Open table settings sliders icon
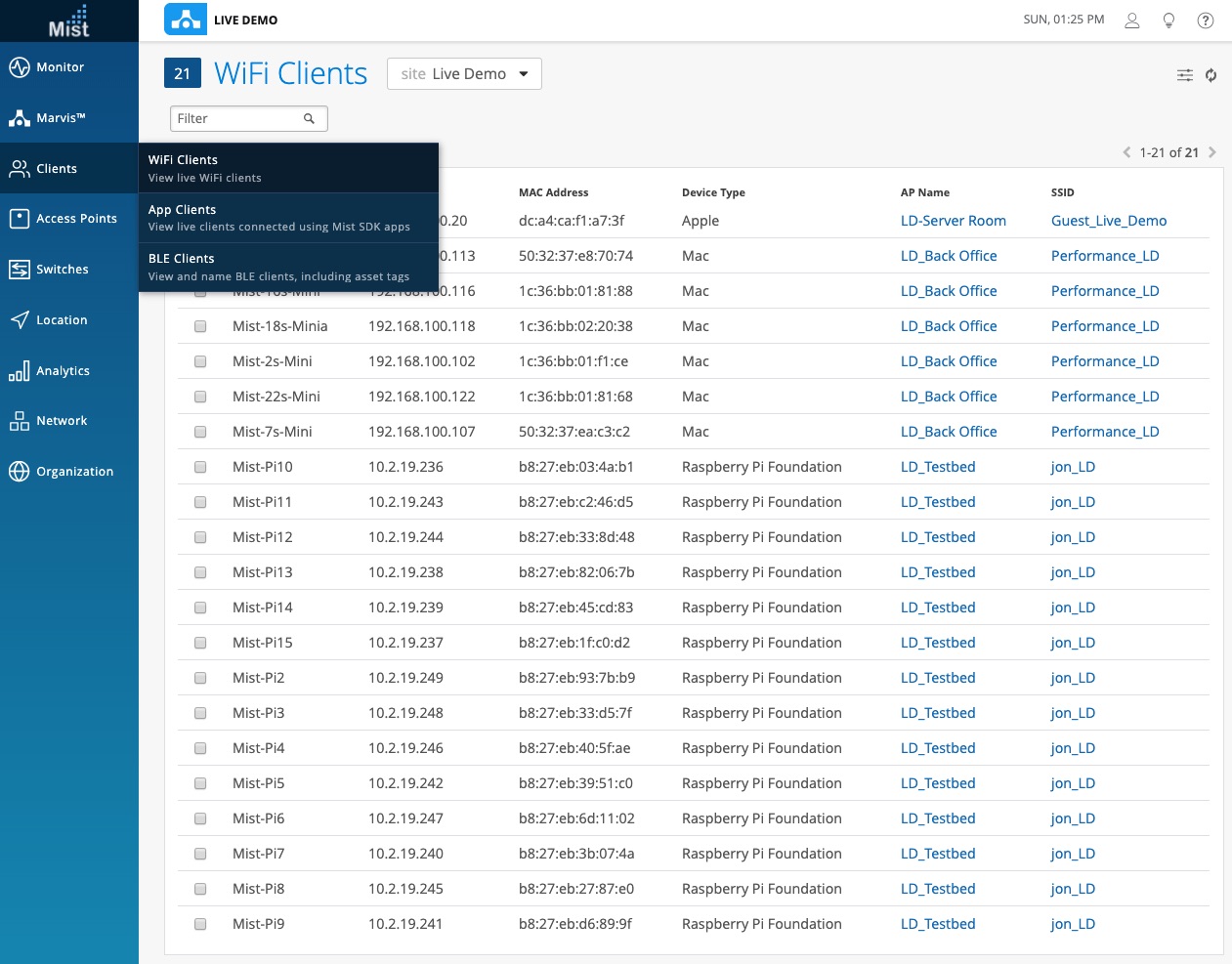The height and width of the screenshot is (964, 1232). click(1184, 75)
